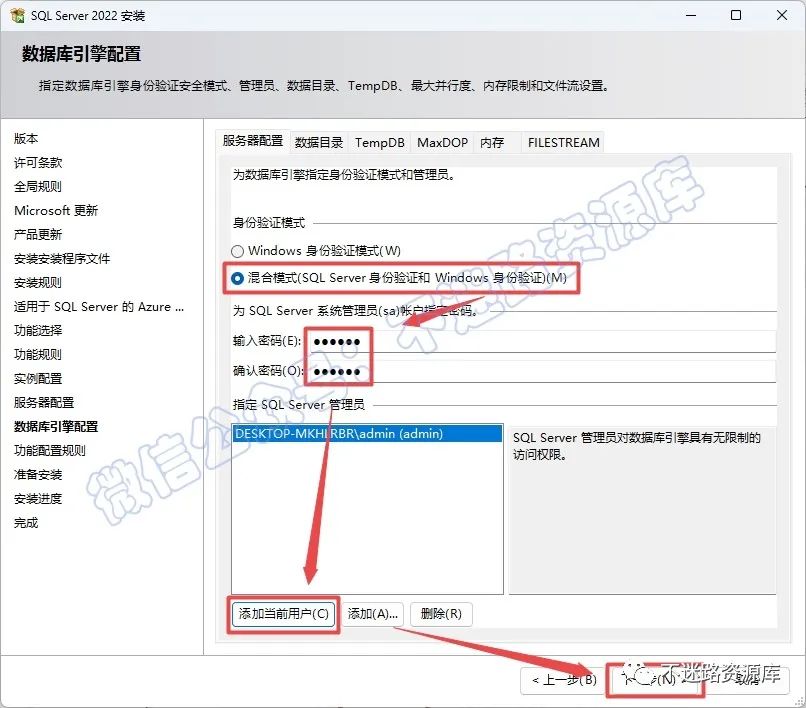This screenshot has width=806, height=708.
Task: Click 适用于 SQL Server 的 Azure step
Action: point(99,306)
